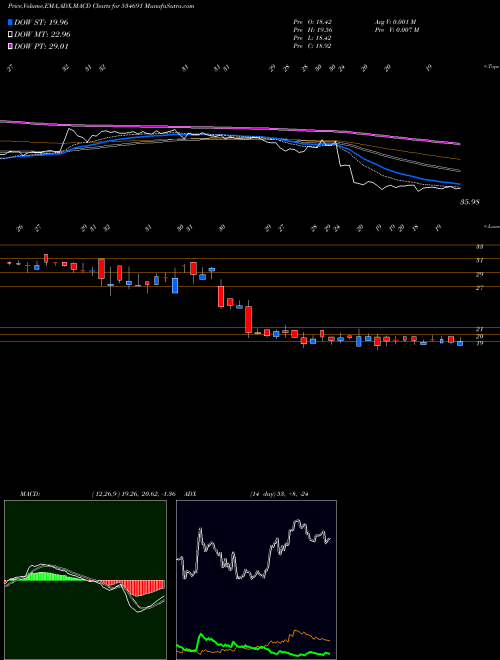The width and height of the screenshot is (500, 660).
Task: Click inside the green MACD chart panel
Action: (x=85, y=580)
